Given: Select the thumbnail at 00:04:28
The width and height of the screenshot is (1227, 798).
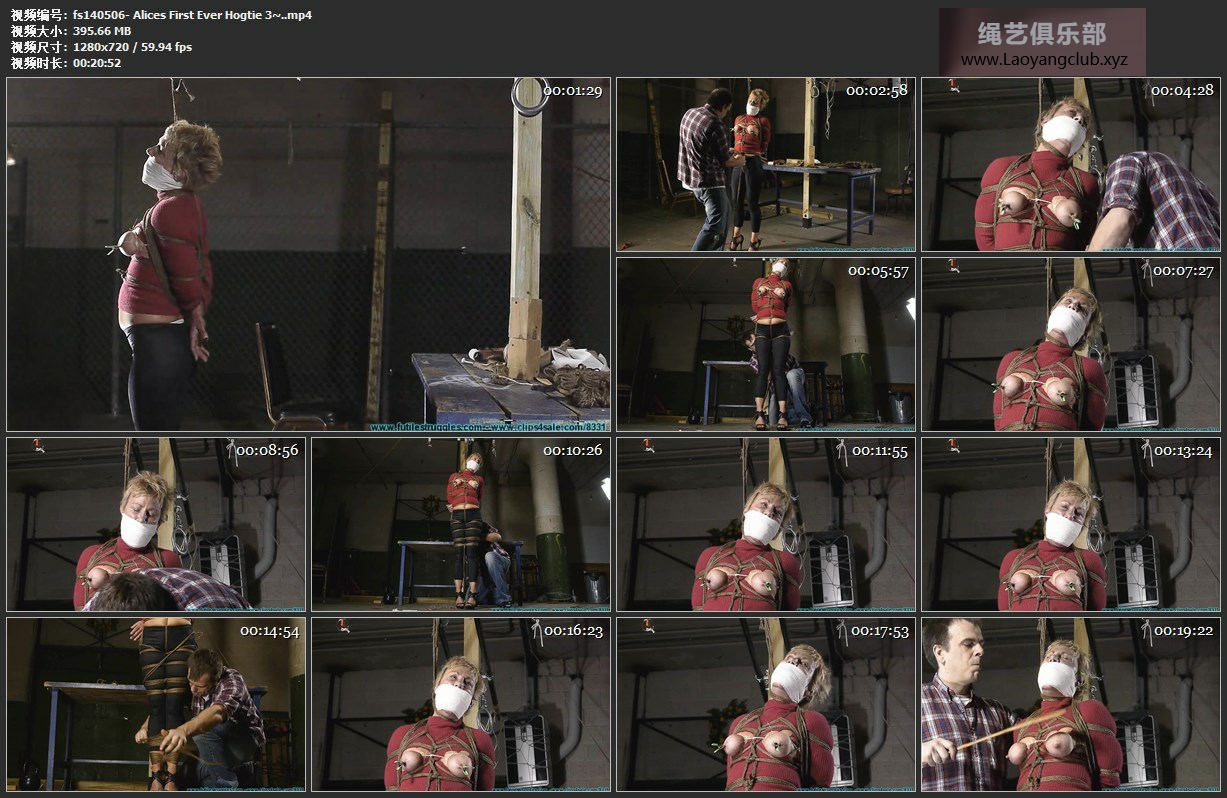Looking at the screenshot, I should (1070, 164).
